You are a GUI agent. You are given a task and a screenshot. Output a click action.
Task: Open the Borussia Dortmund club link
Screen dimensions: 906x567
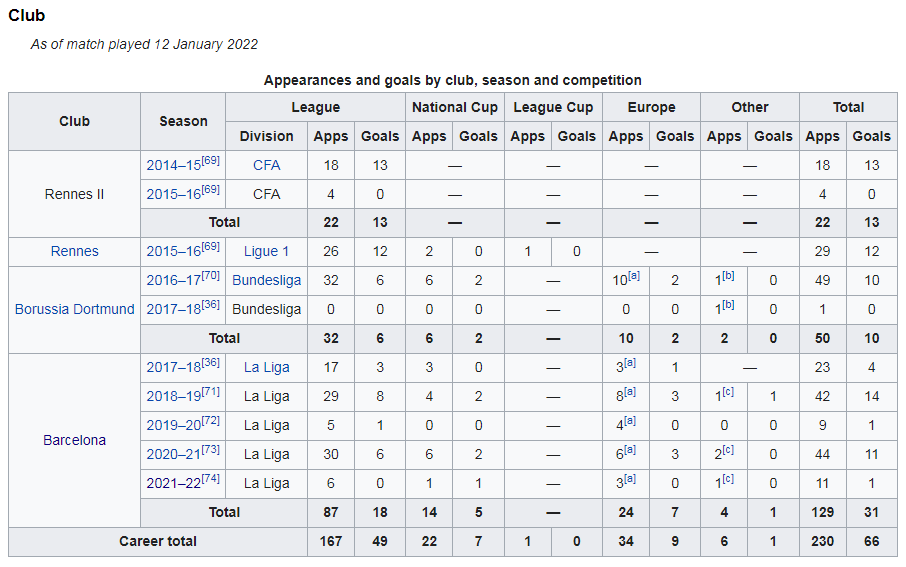(x=75, y=309)
